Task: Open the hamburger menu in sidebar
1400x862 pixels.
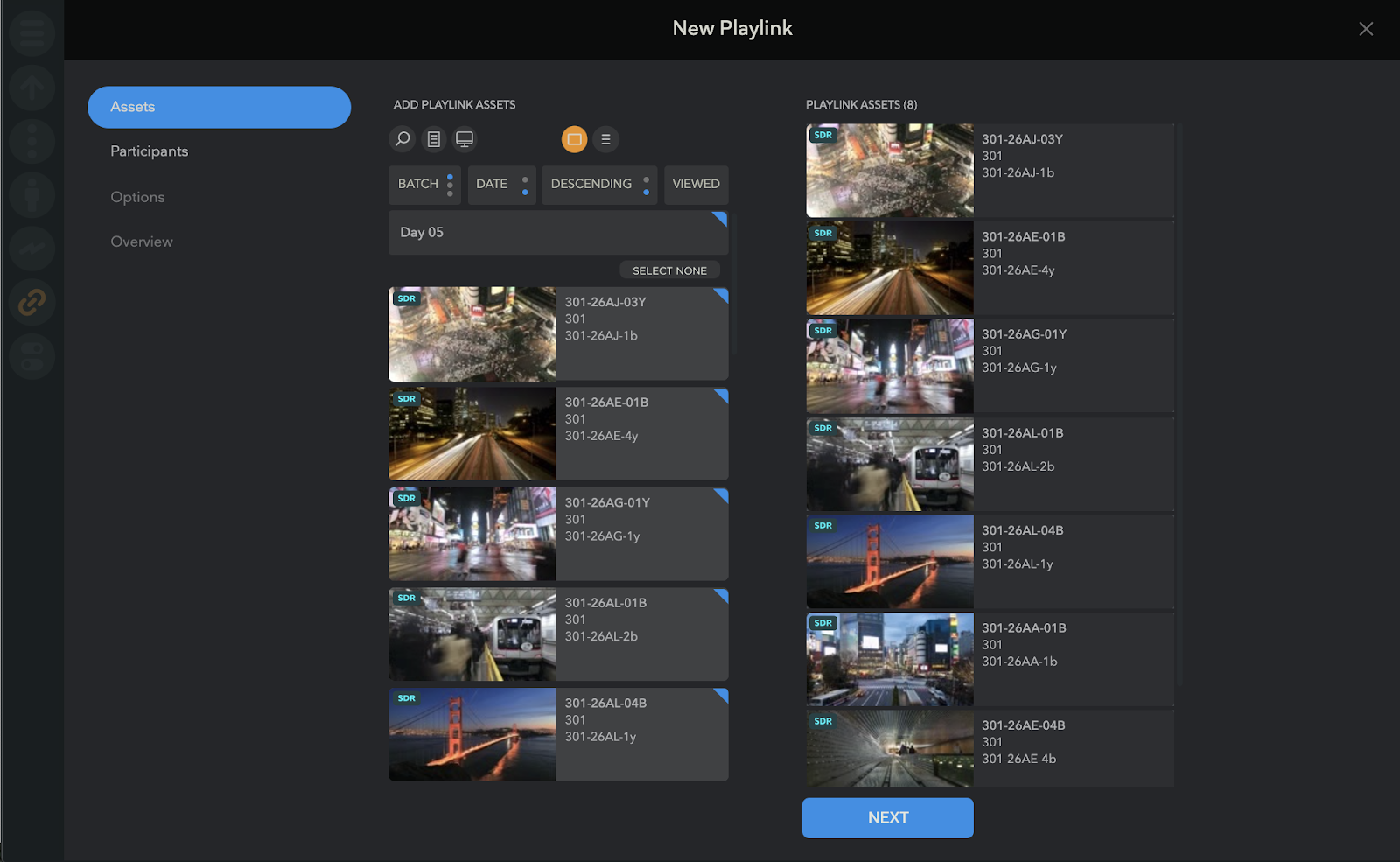Action: (x=32, y=33)
